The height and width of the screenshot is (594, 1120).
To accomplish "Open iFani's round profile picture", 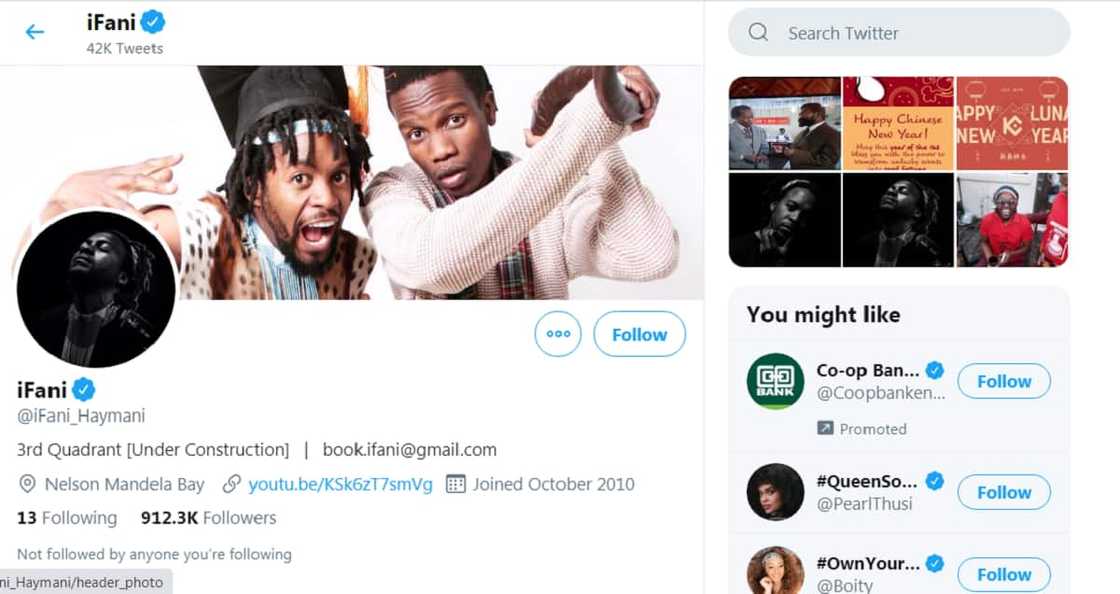I will 96,289.
